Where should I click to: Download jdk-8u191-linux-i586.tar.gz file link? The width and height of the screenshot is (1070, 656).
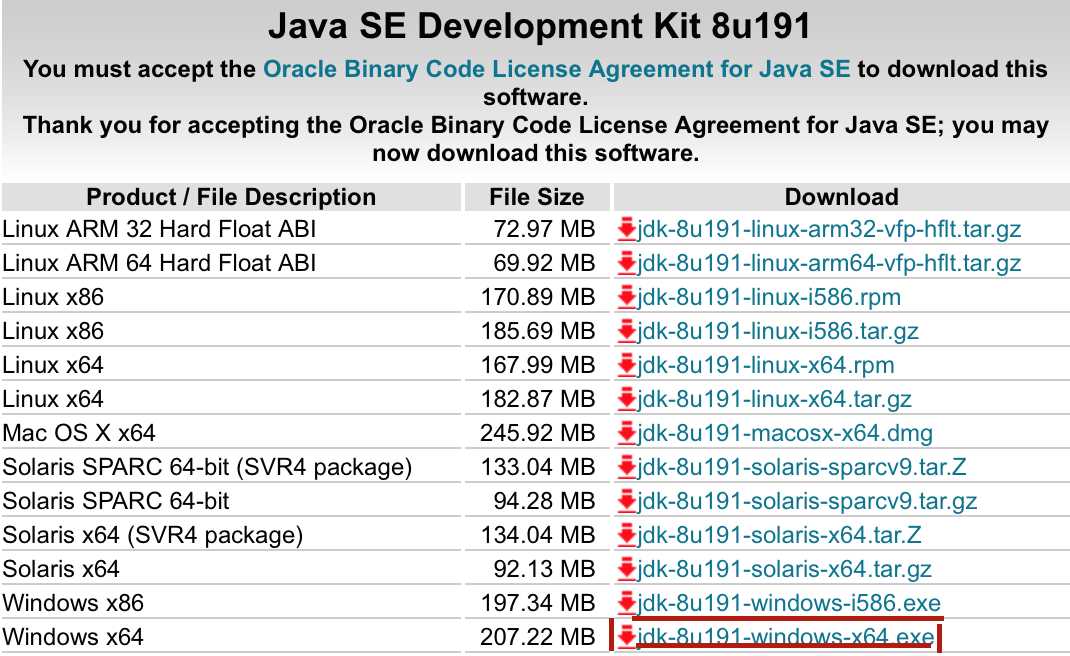[x=778, y=331]
